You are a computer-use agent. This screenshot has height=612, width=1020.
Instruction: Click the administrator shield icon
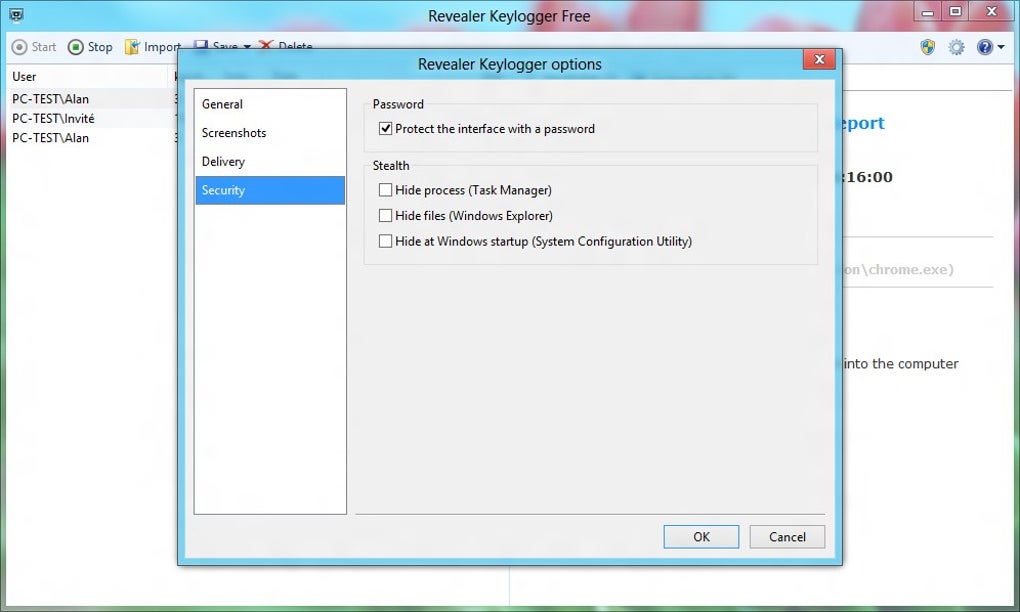click(928, 47)
